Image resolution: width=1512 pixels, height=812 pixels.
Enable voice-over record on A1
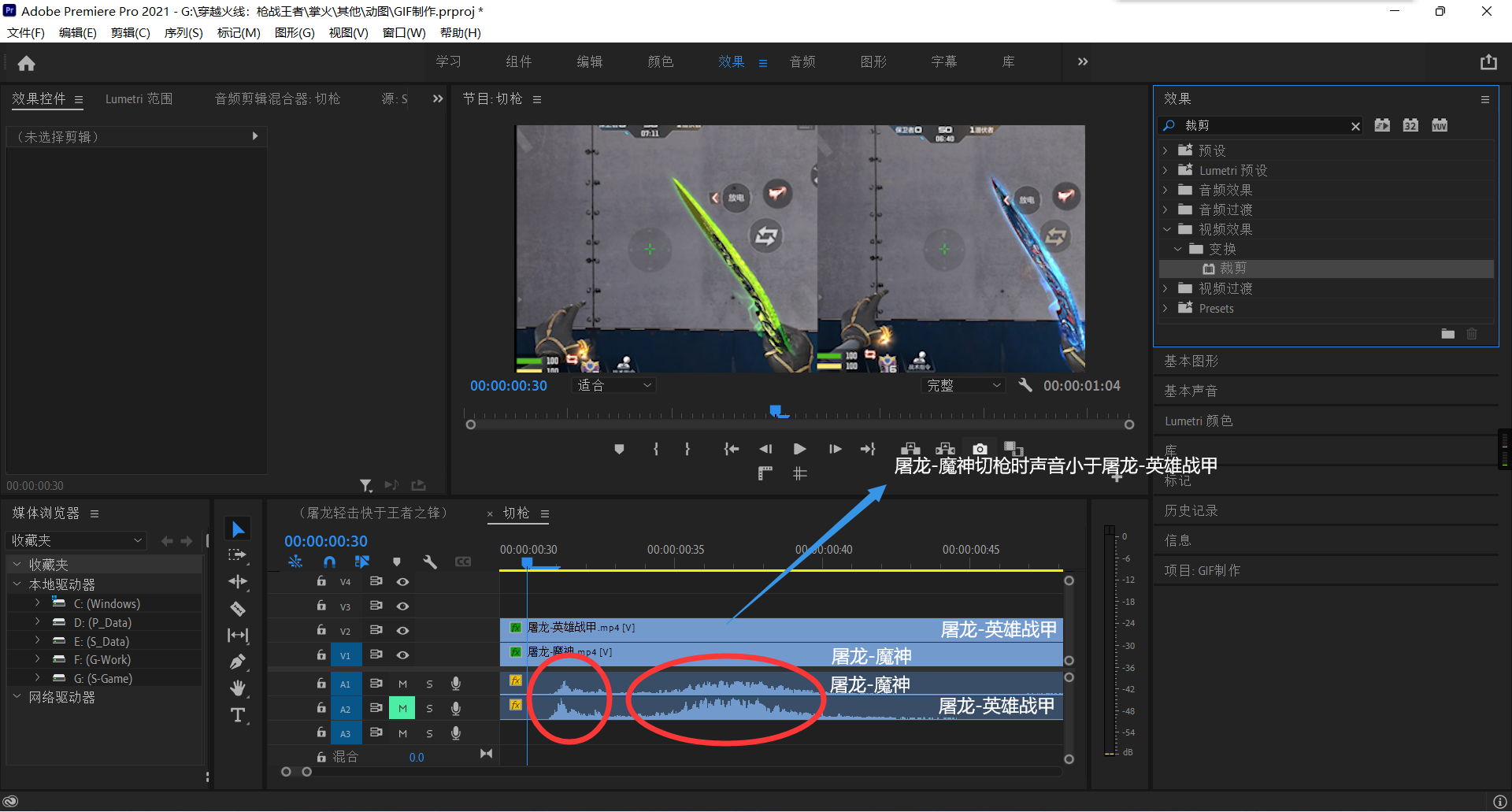click(455, 684)
